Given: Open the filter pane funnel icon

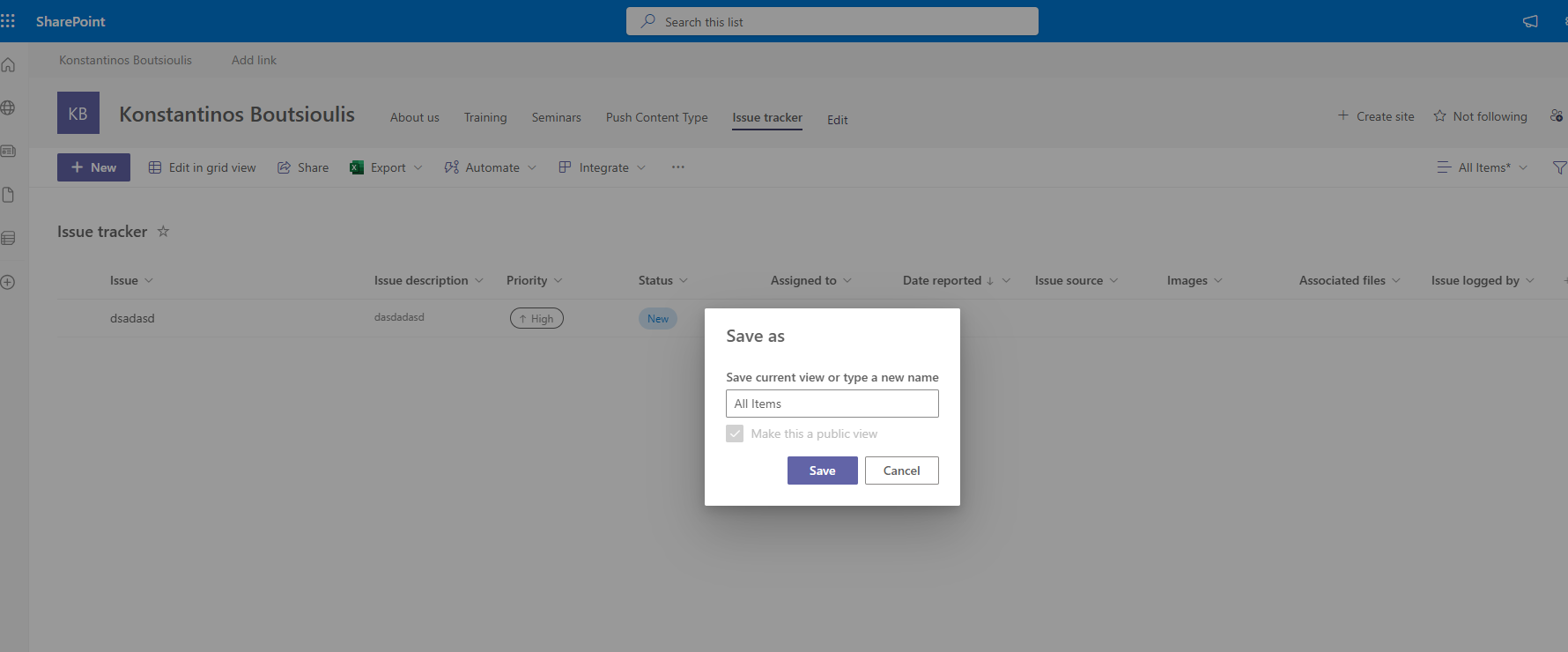Looking at the screenshot, I should point(1559,167).
